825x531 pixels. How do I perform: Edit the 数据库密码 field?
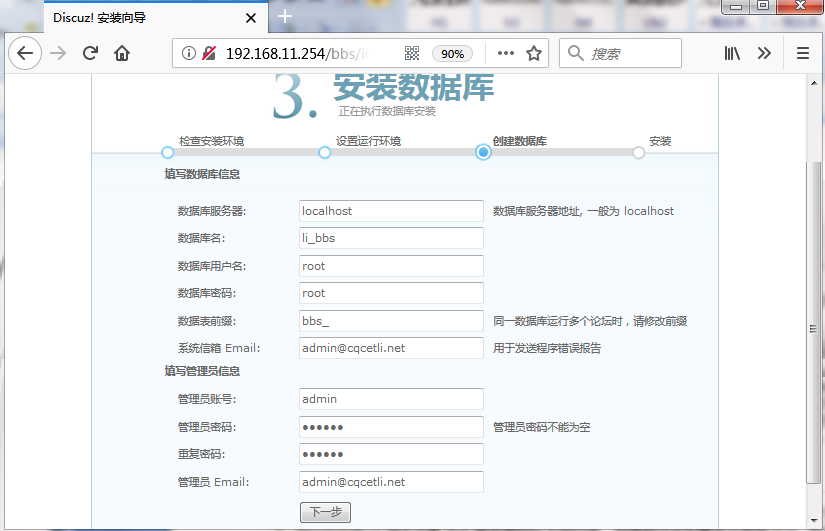[x=391, y=293]
